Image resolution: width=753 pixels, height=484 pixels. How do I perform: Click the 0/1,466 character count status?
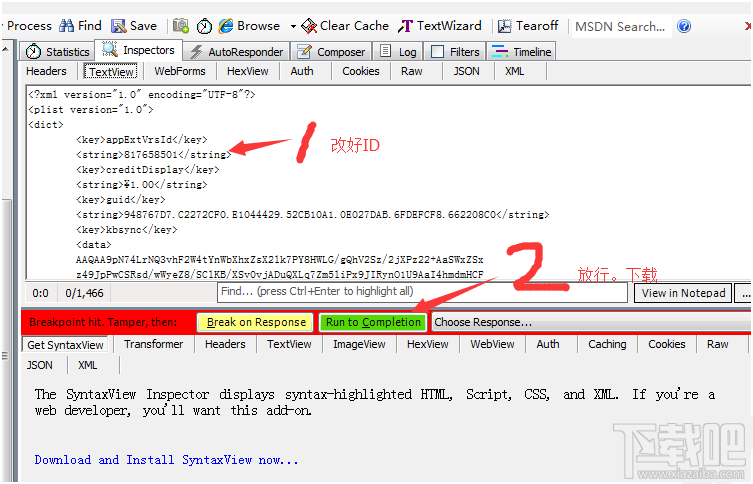pyautogui.click(x=84, y=293)
